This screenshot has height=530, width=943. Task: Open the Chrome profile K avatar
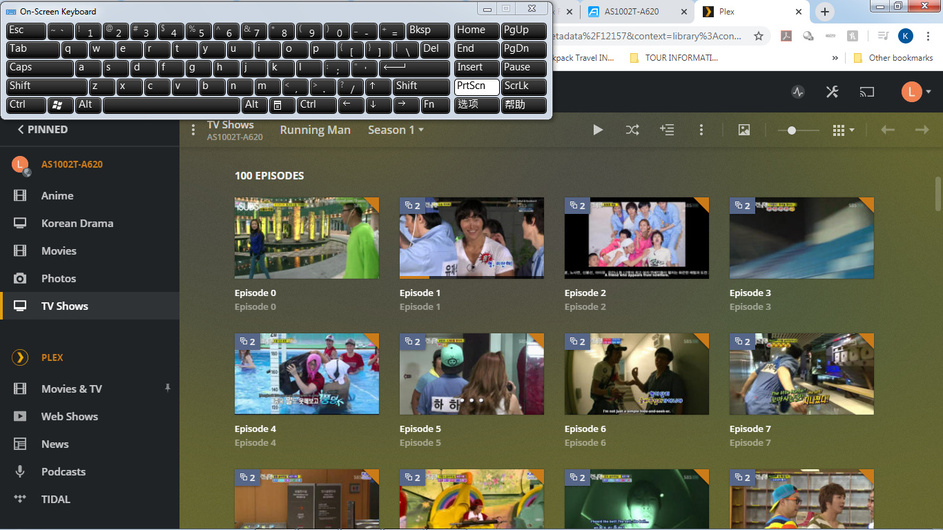pos(905,36)
